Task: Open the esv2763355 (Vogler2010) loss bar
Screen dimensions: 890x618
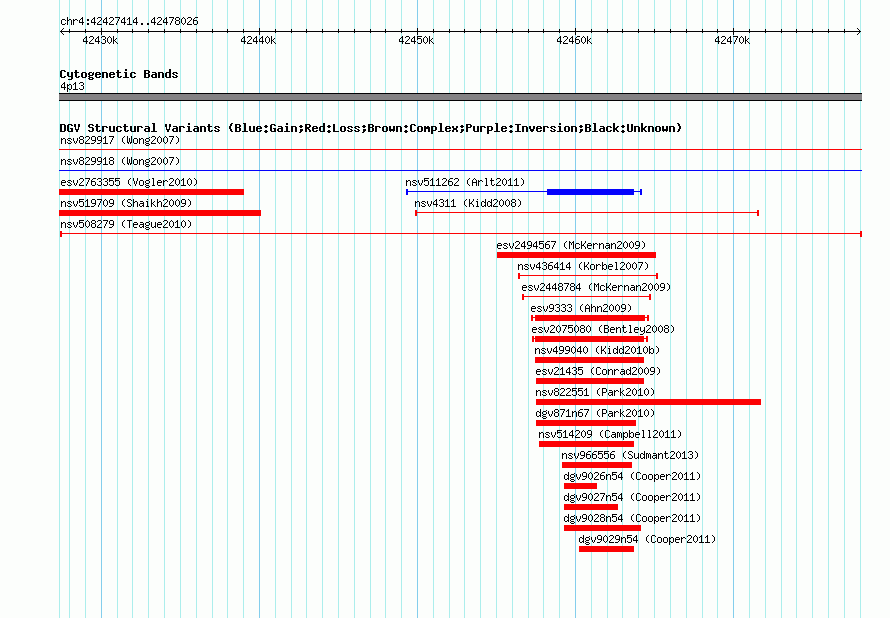Action: tap(152, 192)
